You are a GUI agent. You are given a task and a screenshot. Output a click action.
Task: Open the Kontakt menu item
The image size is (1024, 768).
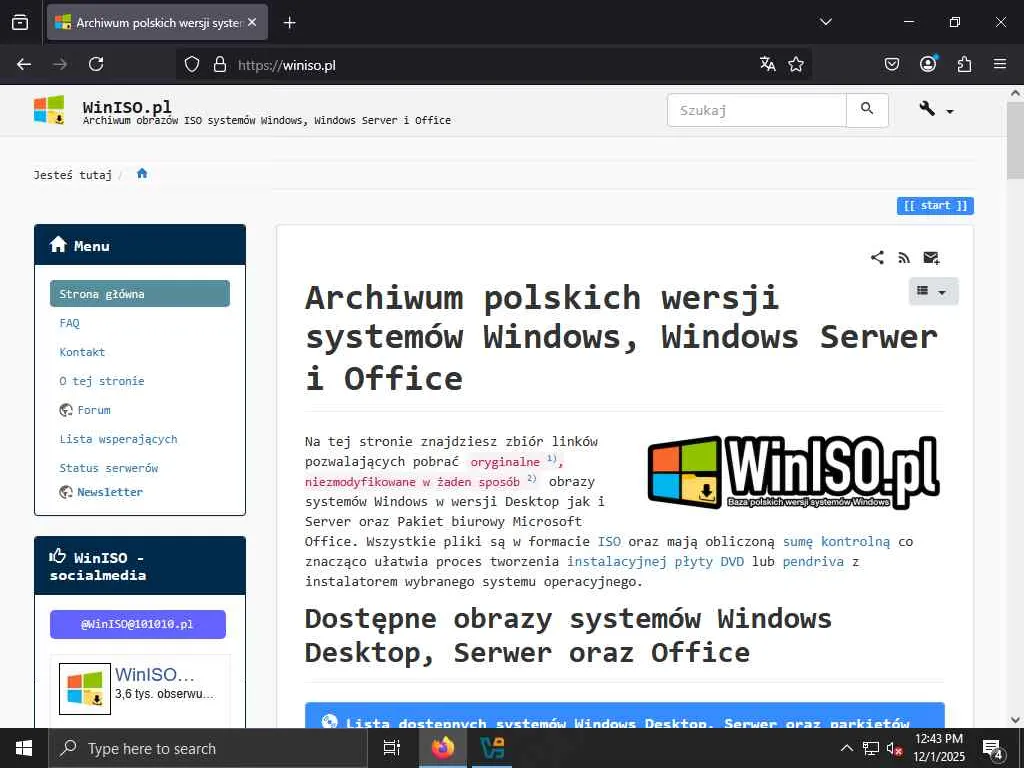(x=82, y=352)
